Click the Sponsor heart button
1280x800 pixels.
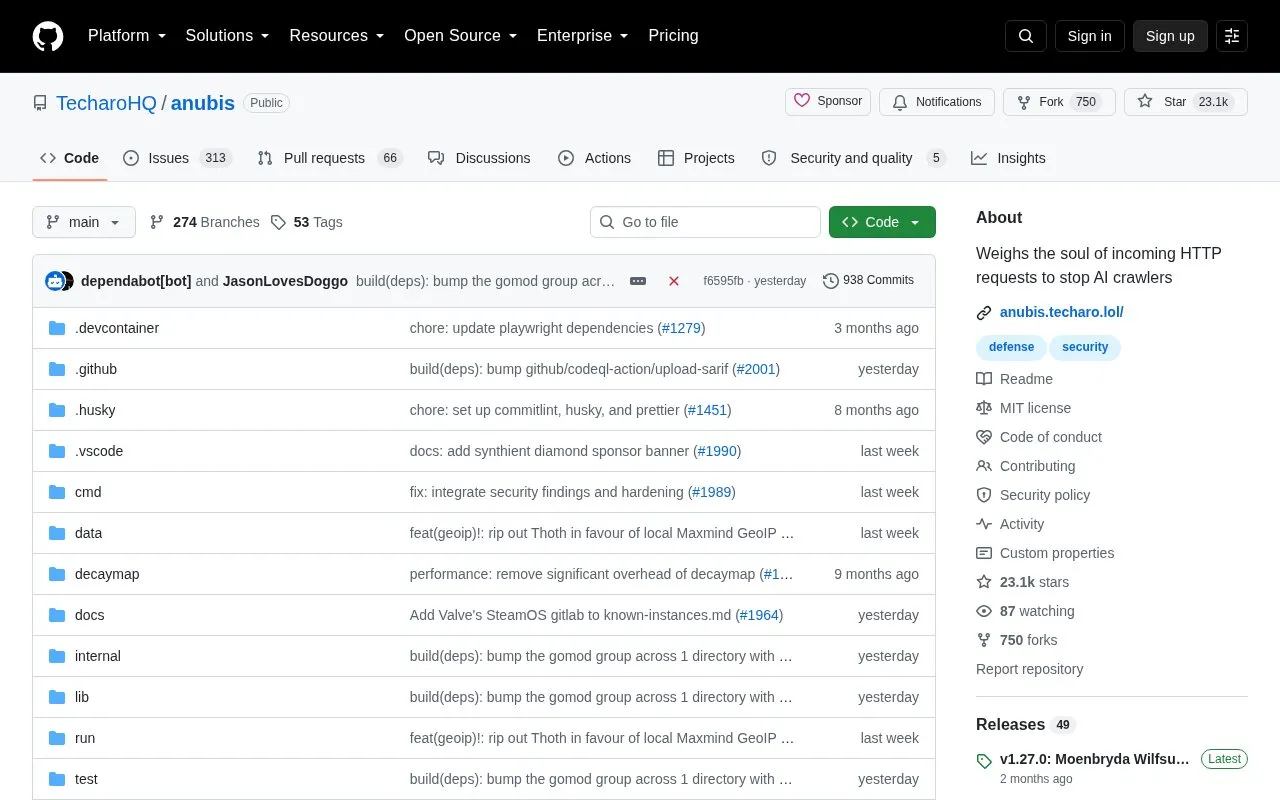828,102
